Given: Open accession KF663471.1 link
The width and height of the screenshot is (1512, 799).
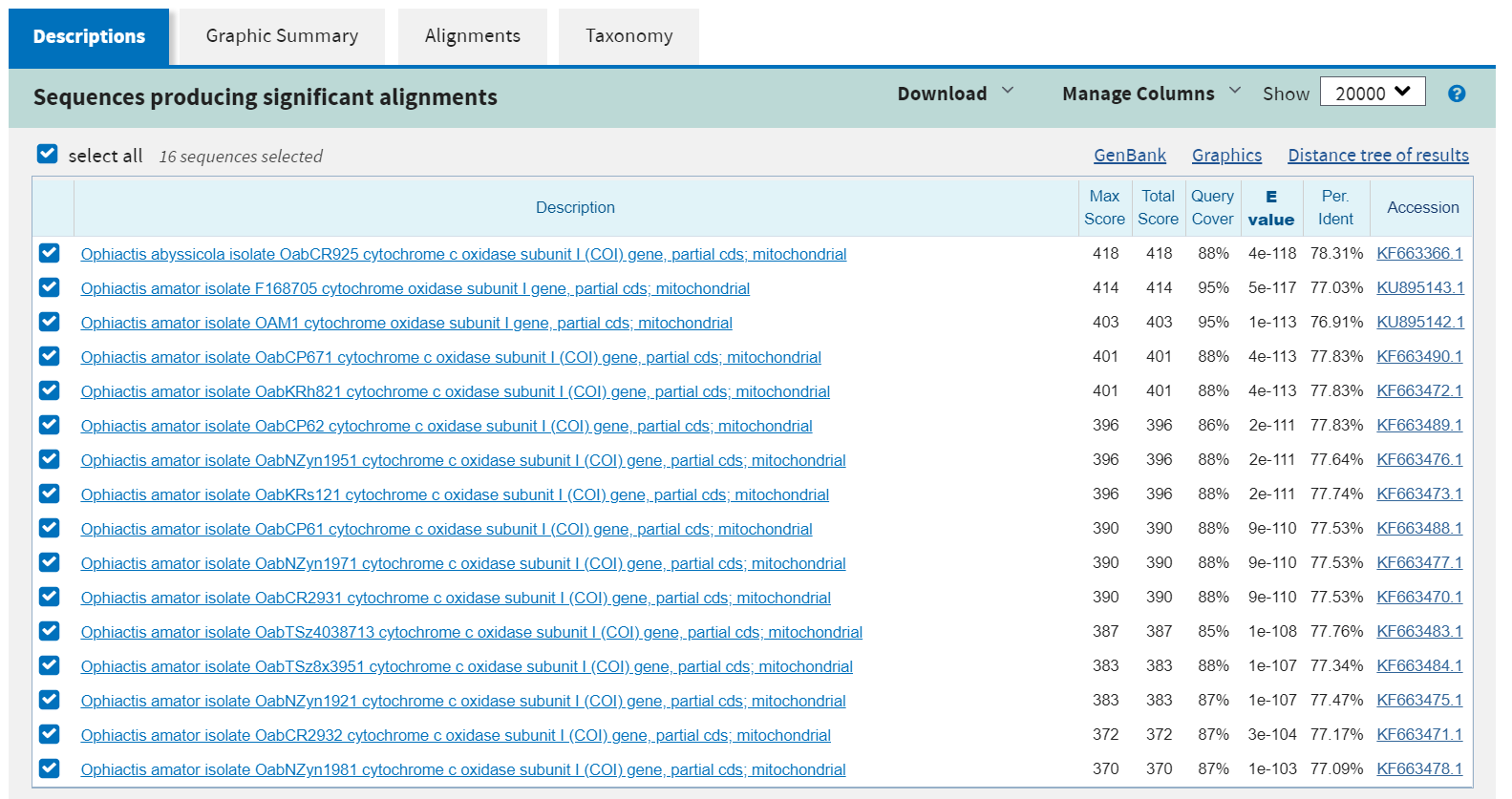Looking at the screenshot, I should tap(1419, 734).
